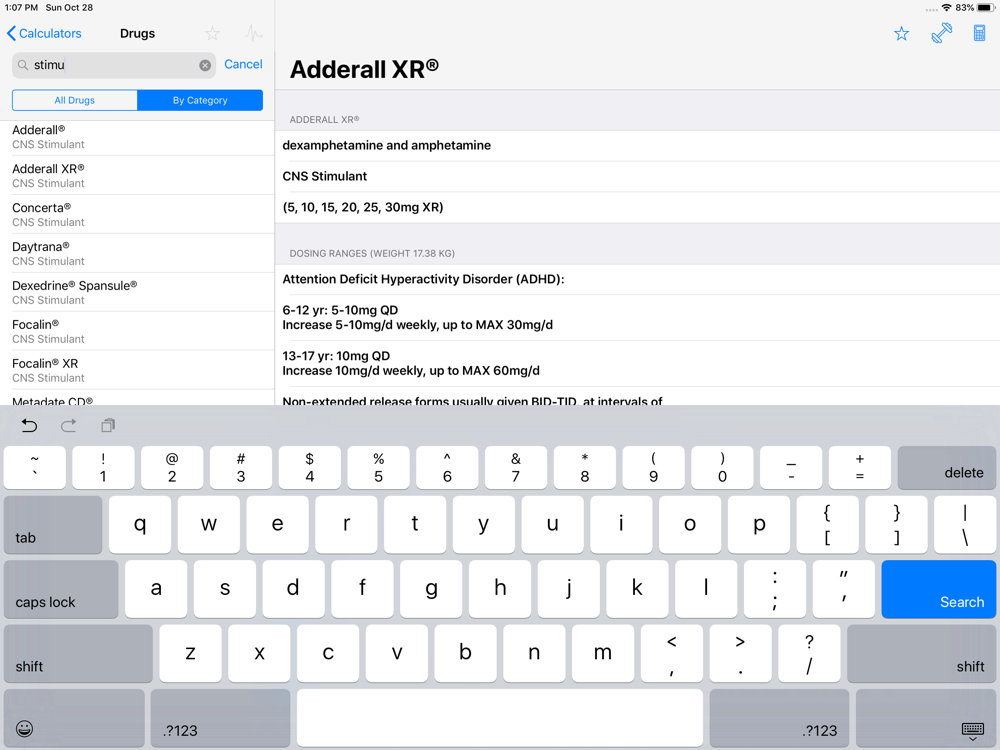Tap the blue Search key
The height and width of the screenshot is (750, 1000).
[x=939, y=589]
